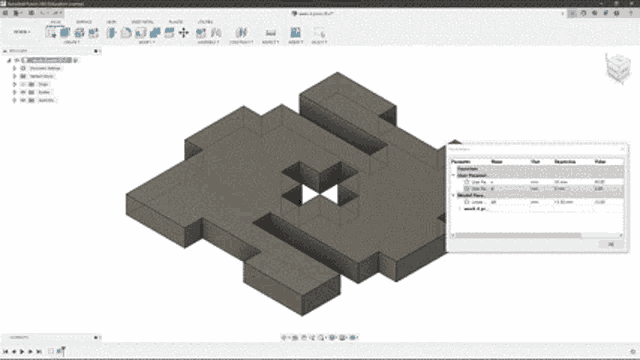The height and width of the screenshot is (360, 640).
Task: Switch to the Sheet Metal tab
Action: click(142, 22)
